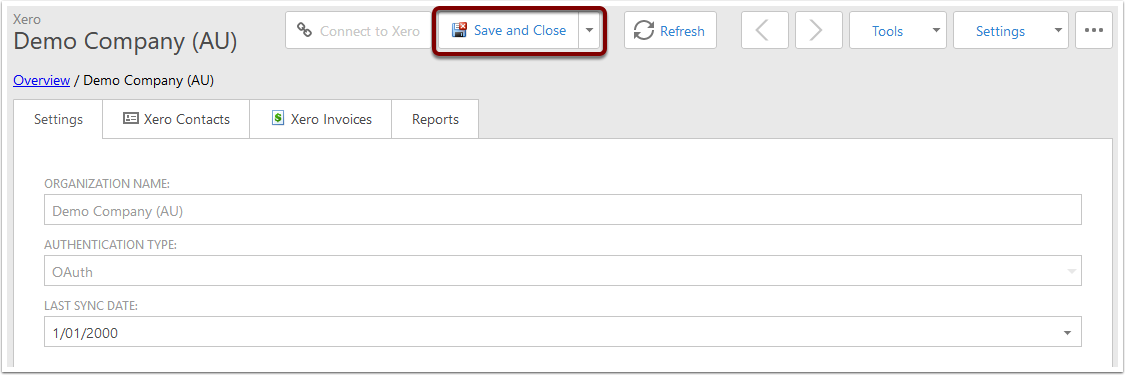Open the Tools dropdown menu
Image resolution: width=1125 pixels, height=375 pixels.
(898, 30)
